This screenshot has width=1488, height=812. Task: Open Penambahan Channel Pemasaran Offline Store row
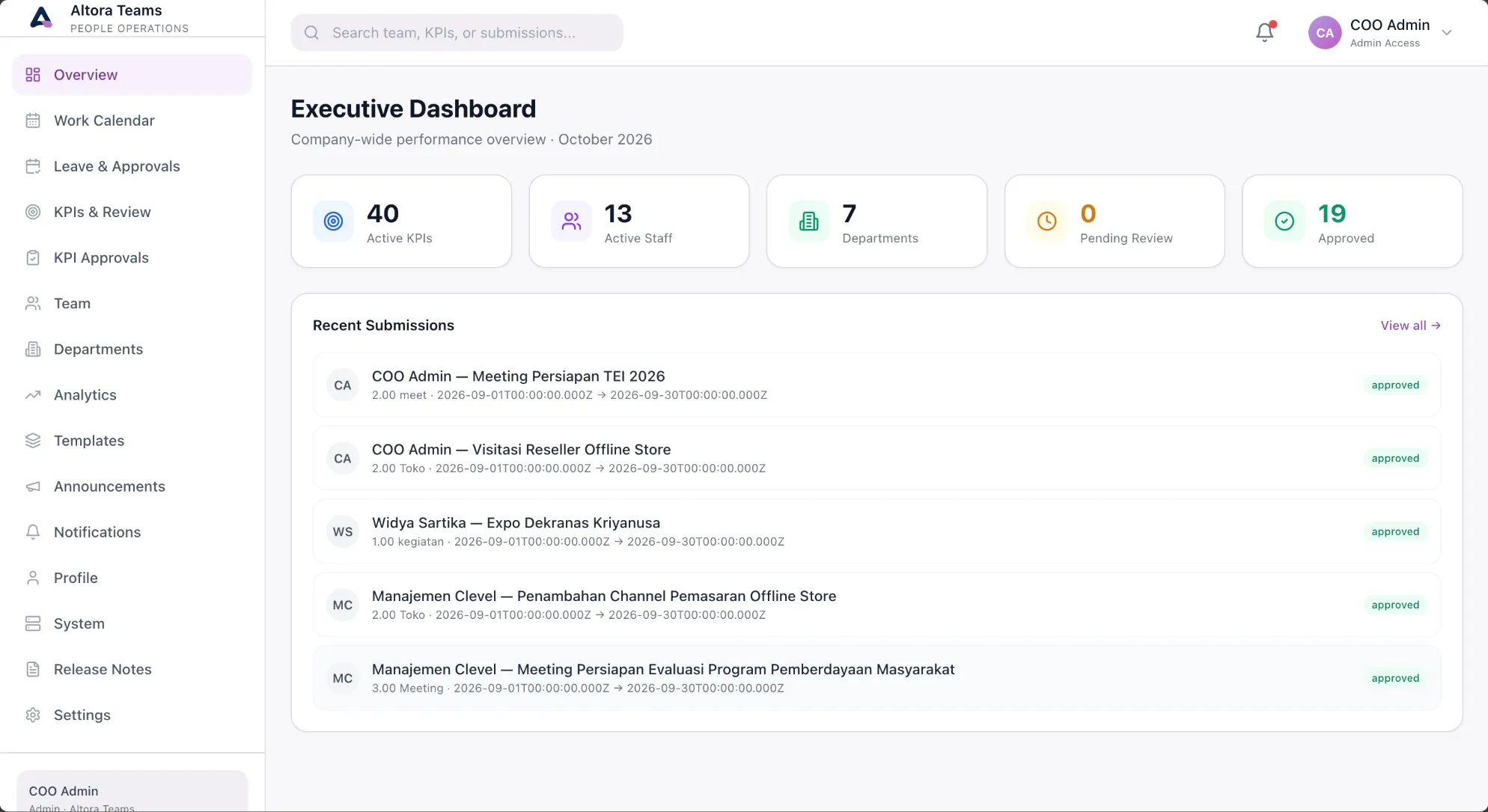(876, 605)
